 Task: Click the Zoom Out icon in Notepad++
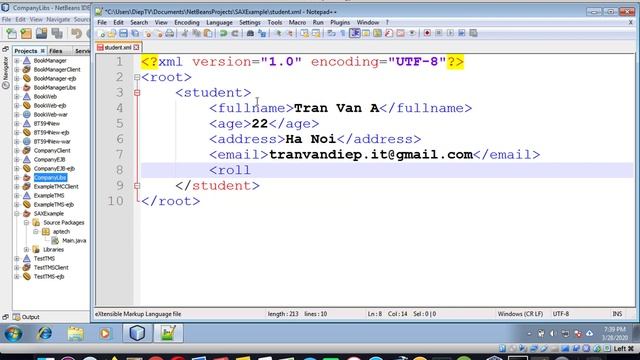pos(289,33)
